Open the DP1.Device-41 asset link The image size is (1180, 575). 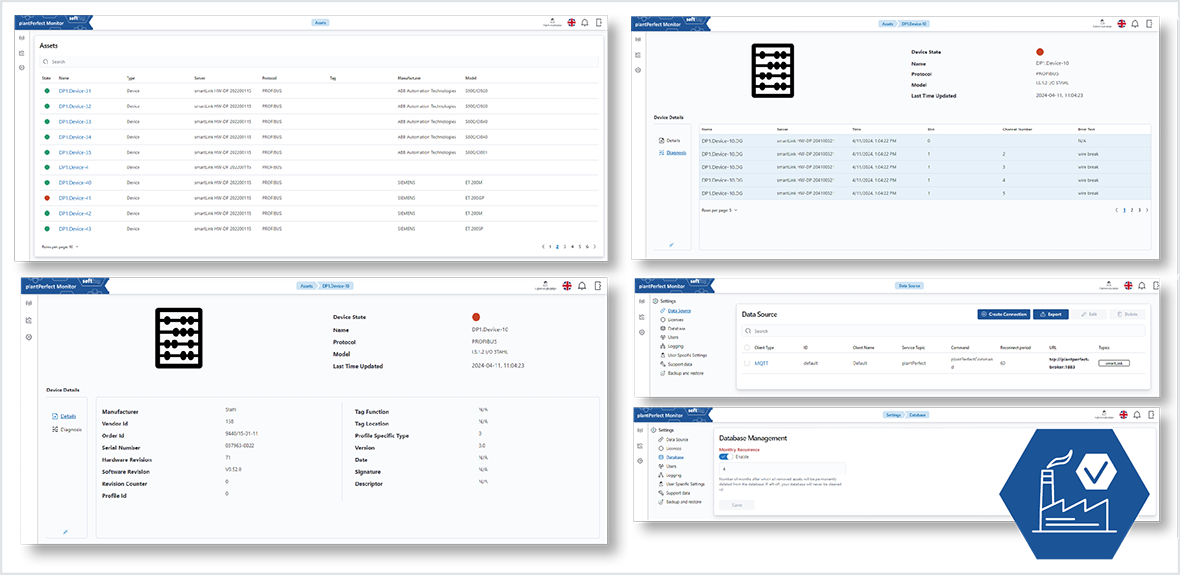75,198
